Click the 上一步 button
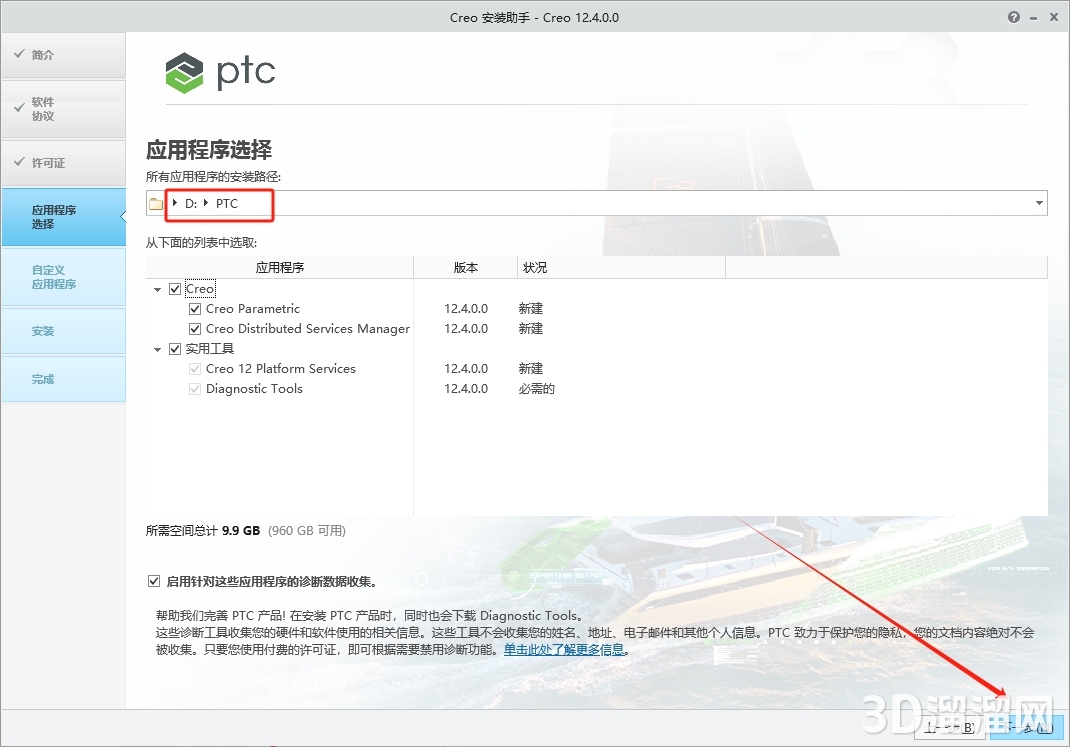The width and height of the screenshot is (1070, 747). (949, 727)
